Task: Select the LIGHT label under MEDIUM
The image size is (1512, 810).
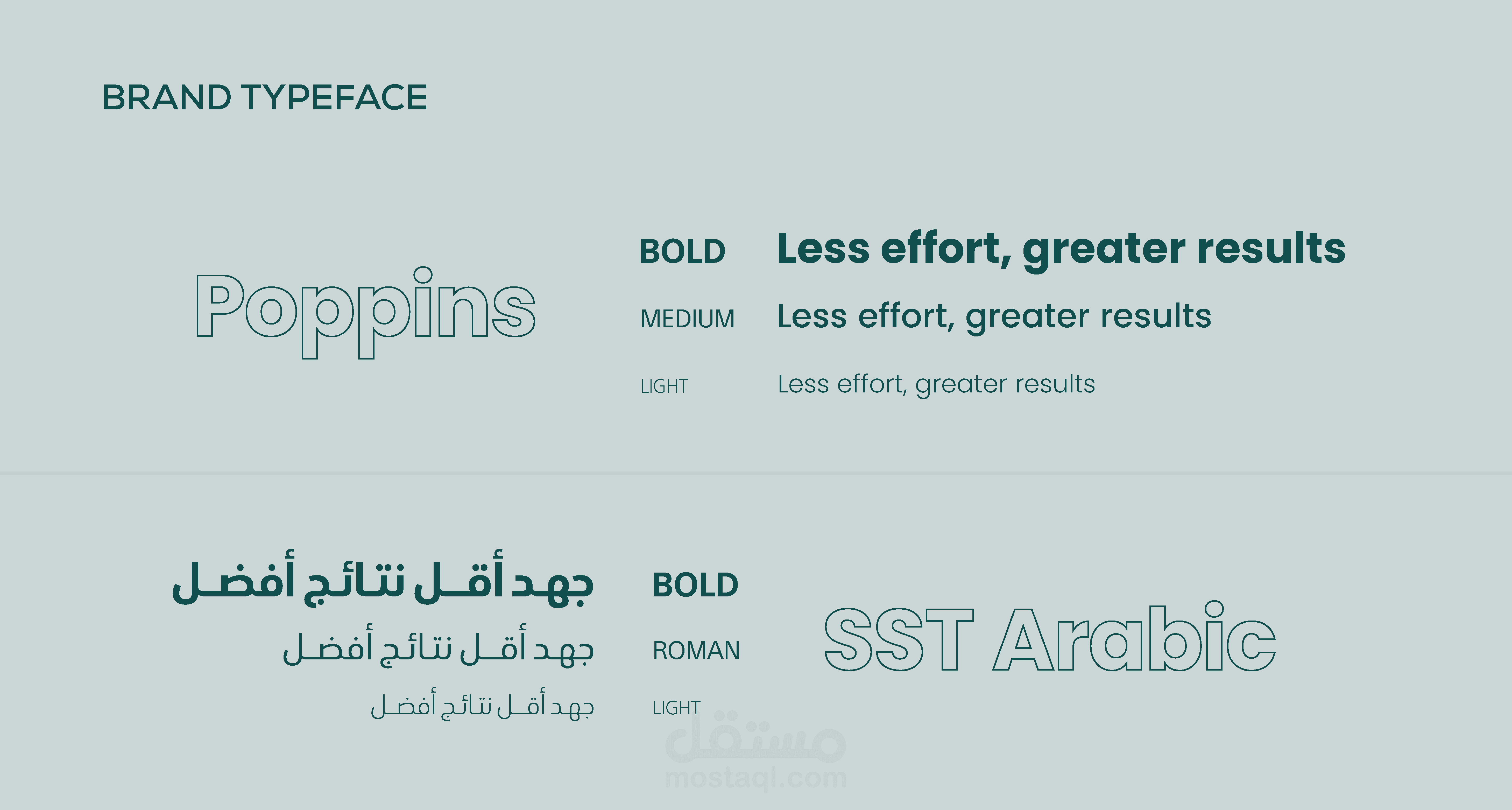Action: click(664, 386)
